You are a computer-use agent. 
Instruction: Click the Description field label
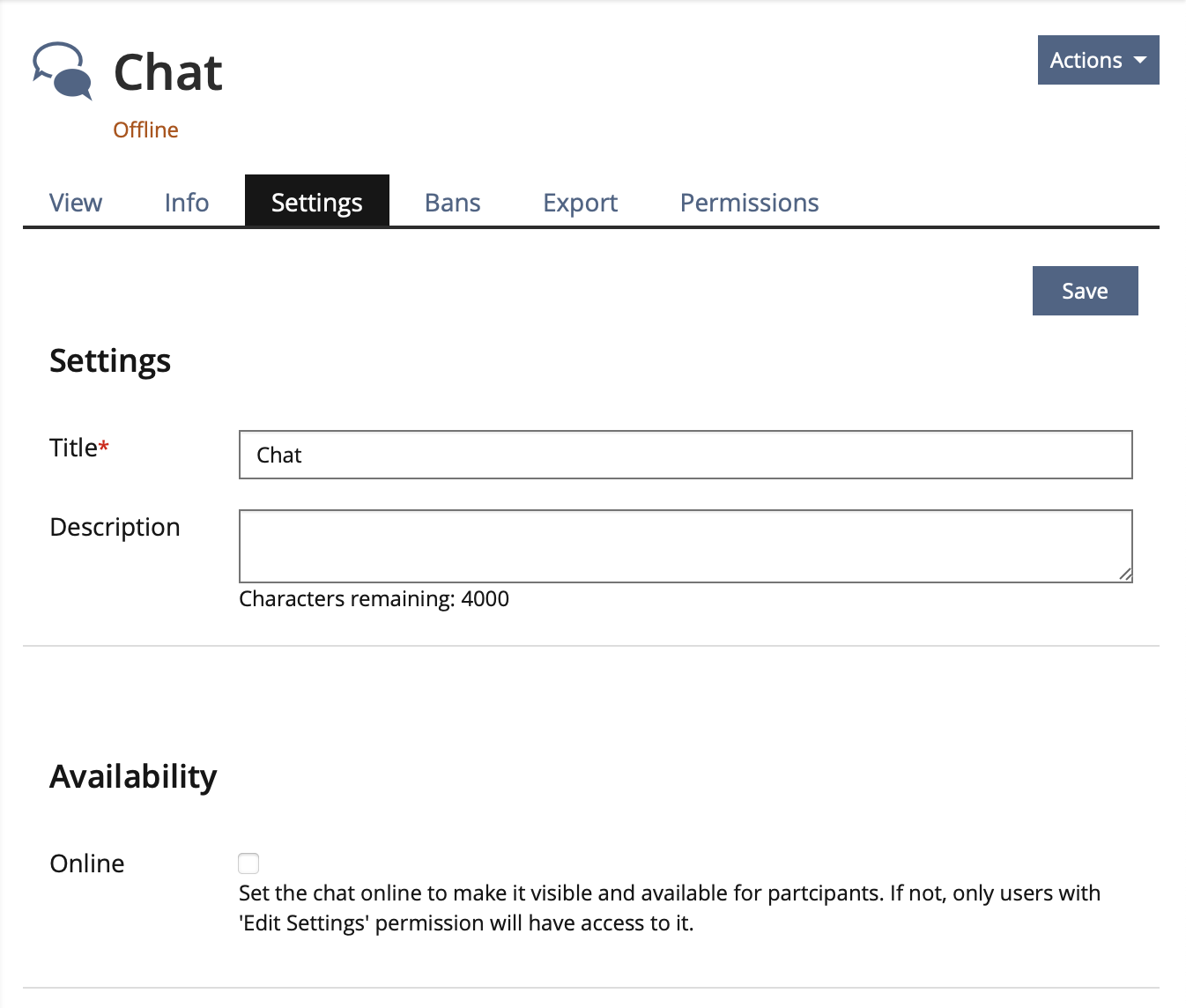tap(115, 527)
